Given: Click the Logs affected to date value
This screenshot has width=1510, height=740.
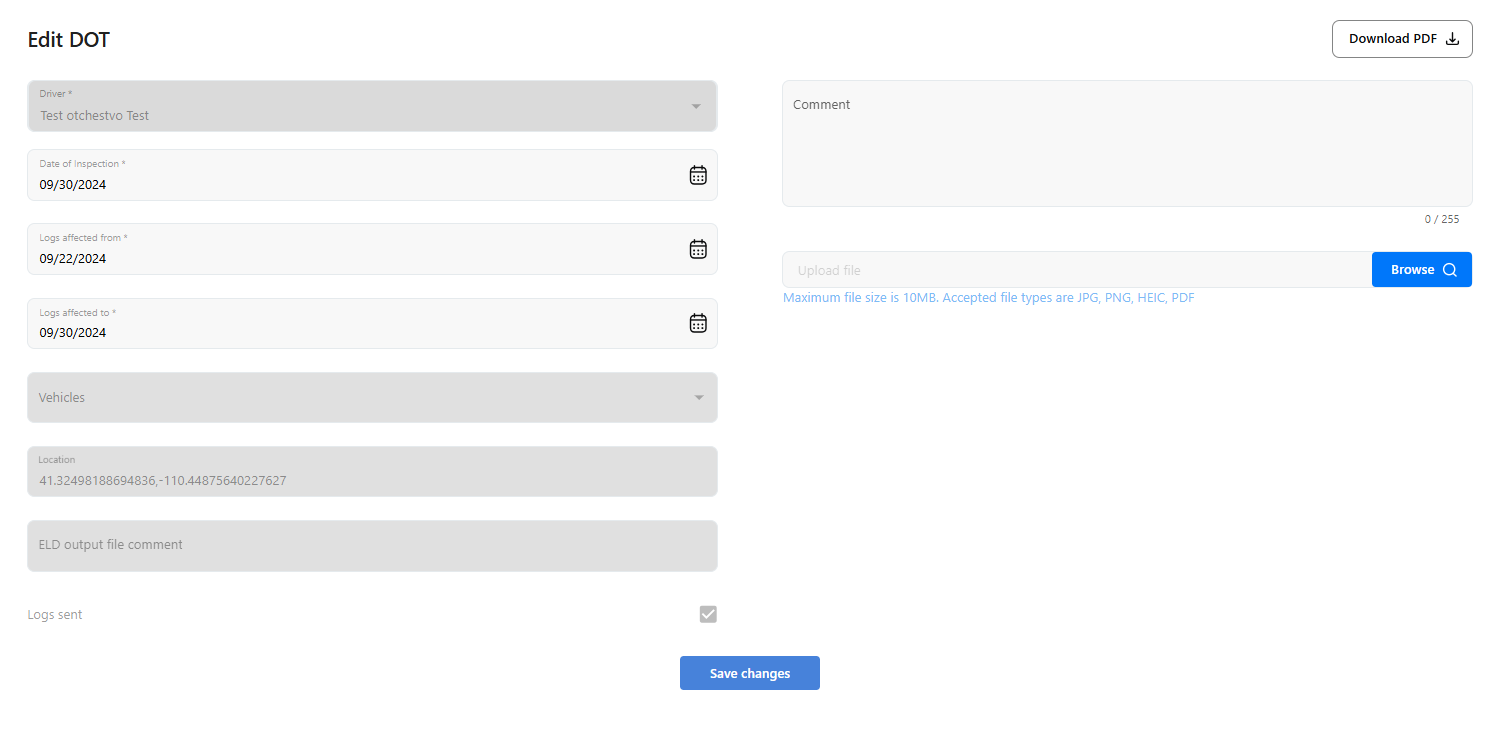Looking at the screenshot, I should pos(73,333).
